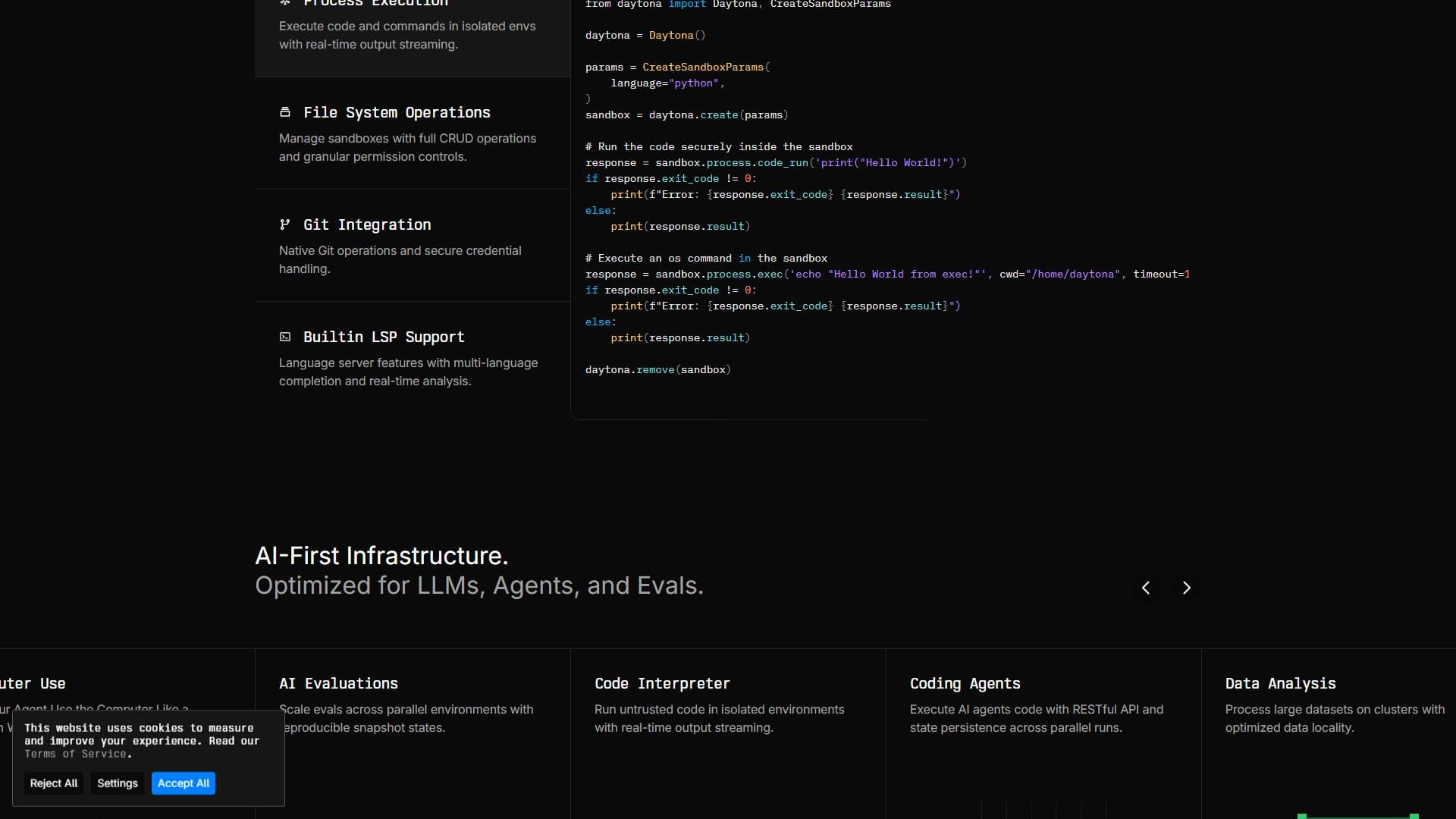Accept all cookies
Screen dimensions: 1456x819
(184, 783)
